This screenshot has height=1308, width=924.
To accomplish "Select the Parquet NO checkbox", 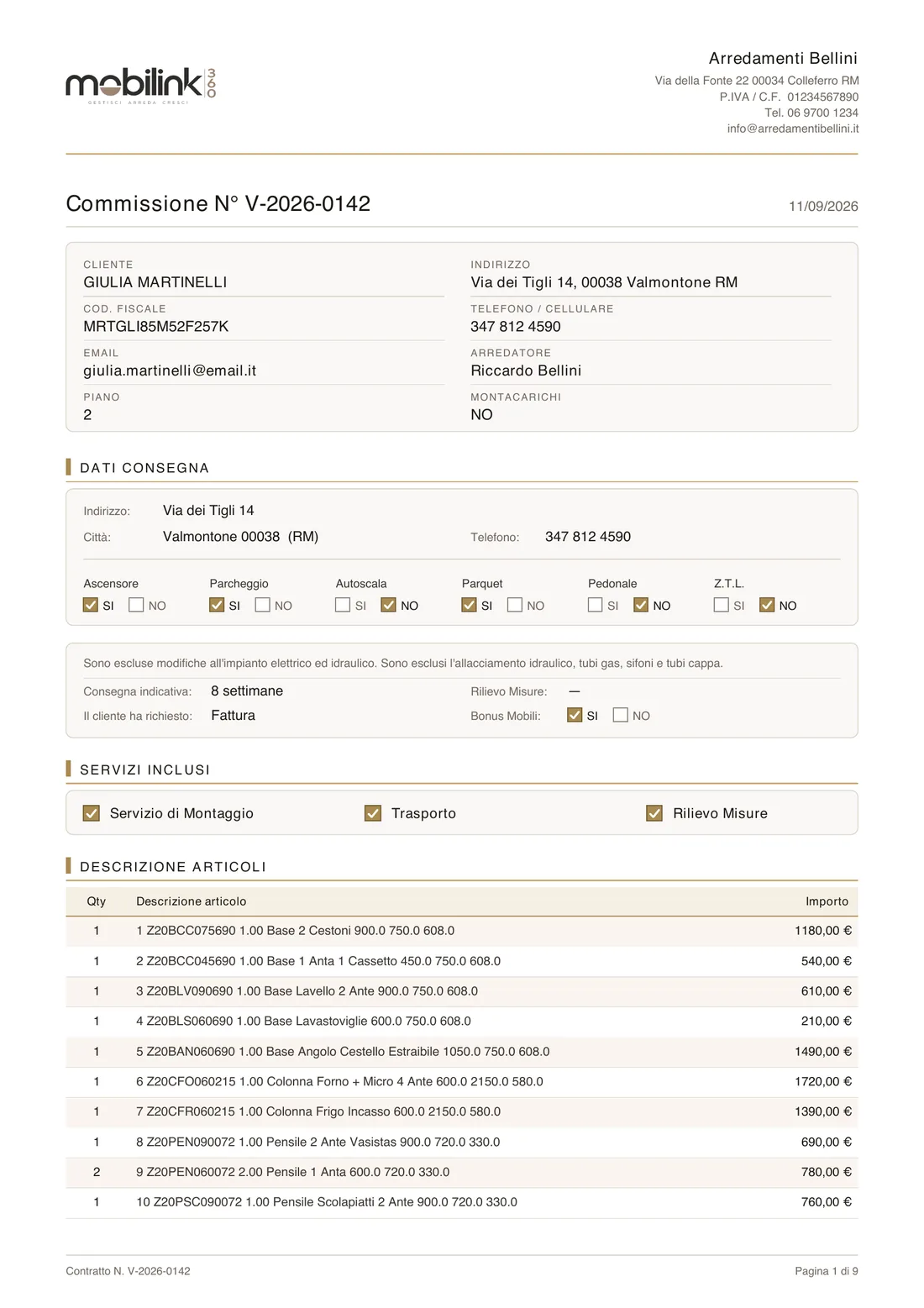I will pyautogui.click(x=515, y=605).
